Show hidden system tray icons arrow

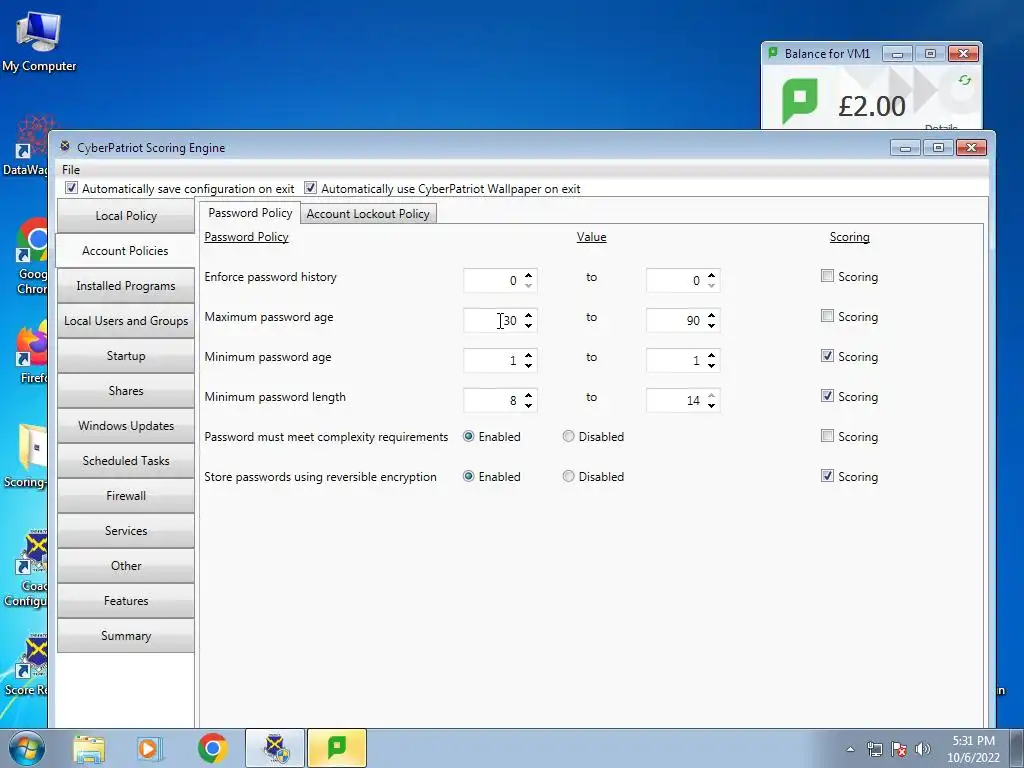[x=850, y=749]
